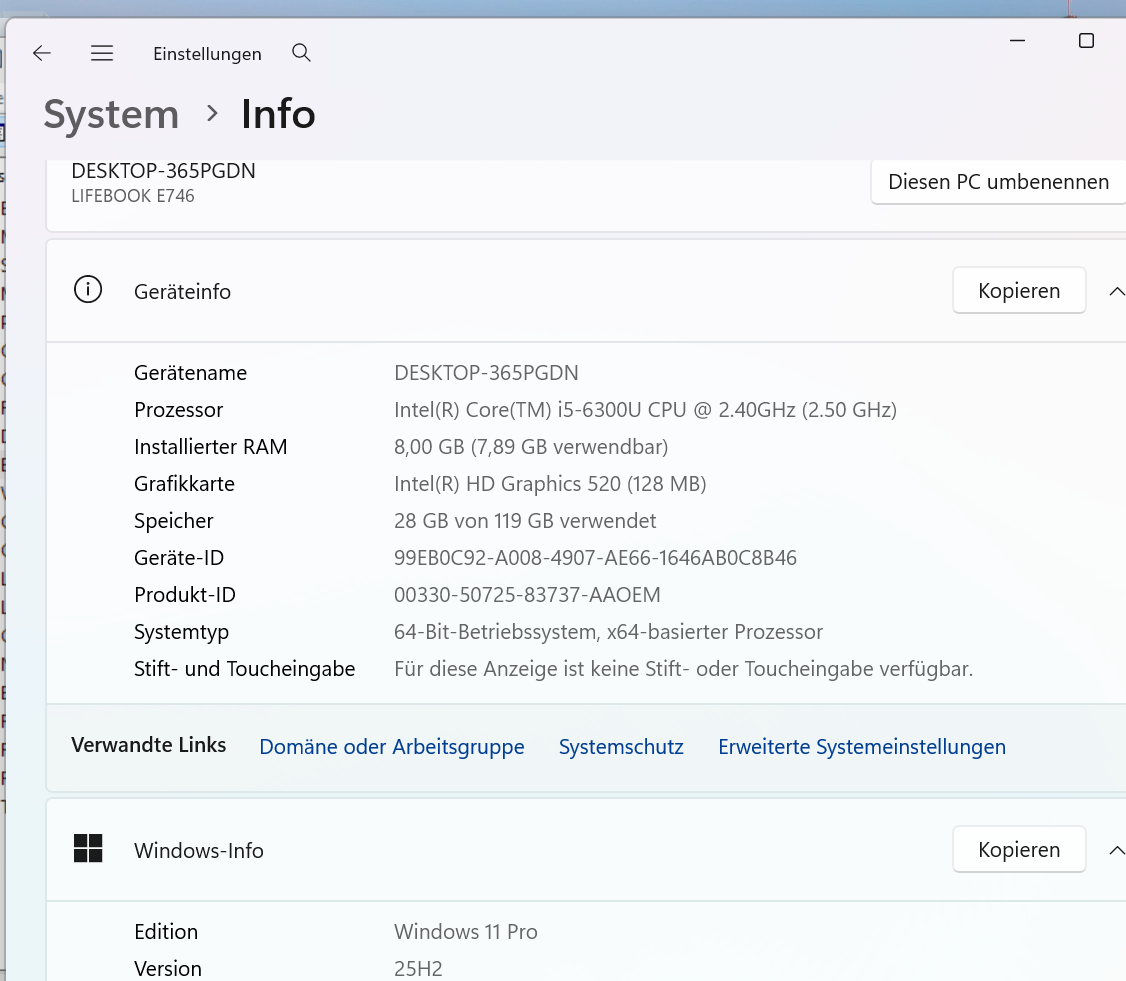The height and width of the screenshot is (981, 1126).
Task: Select the Grafikkarte label
Action: click(x=184, y=484)
